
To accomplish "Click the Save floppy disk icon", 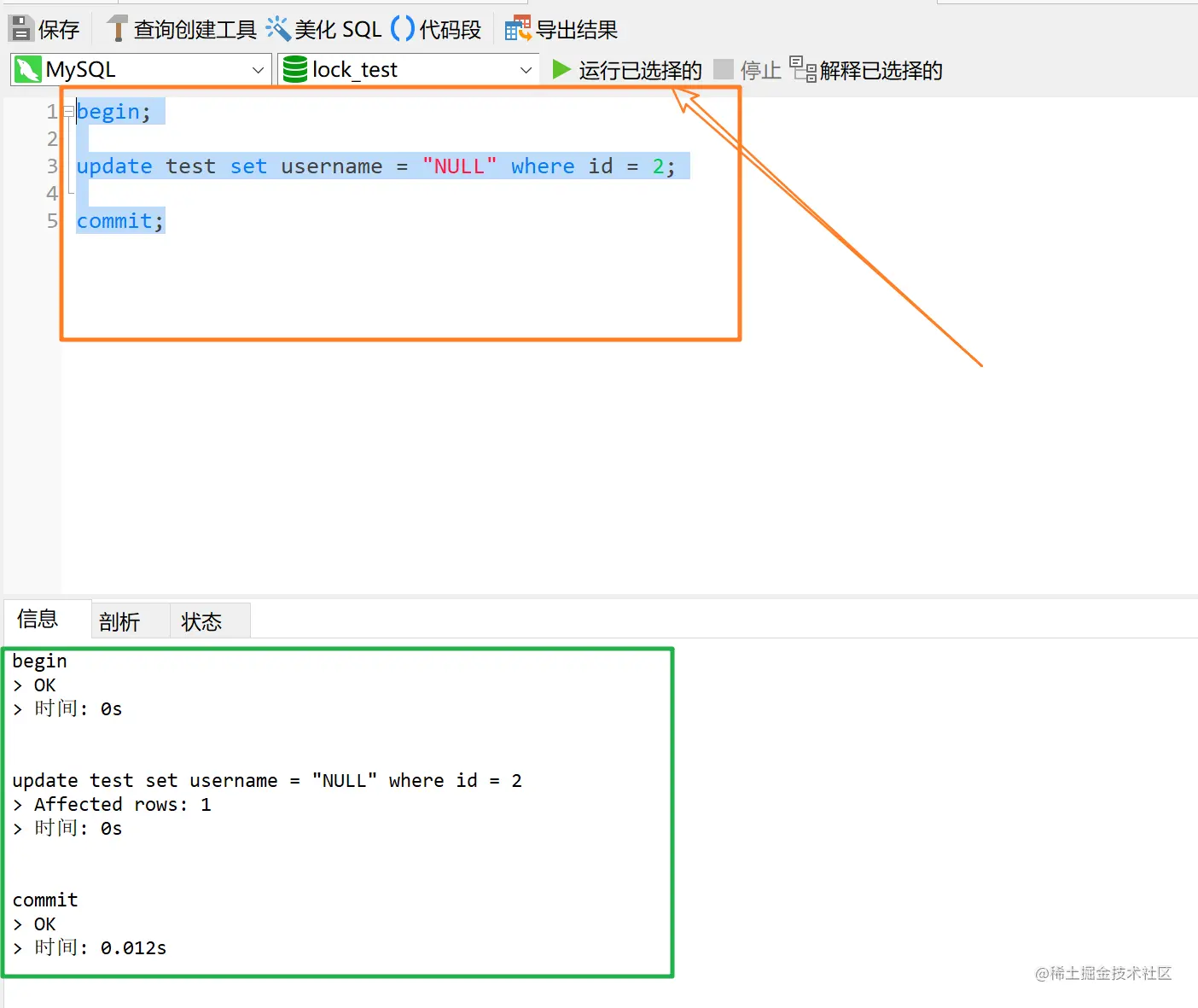I will (20, 29).
